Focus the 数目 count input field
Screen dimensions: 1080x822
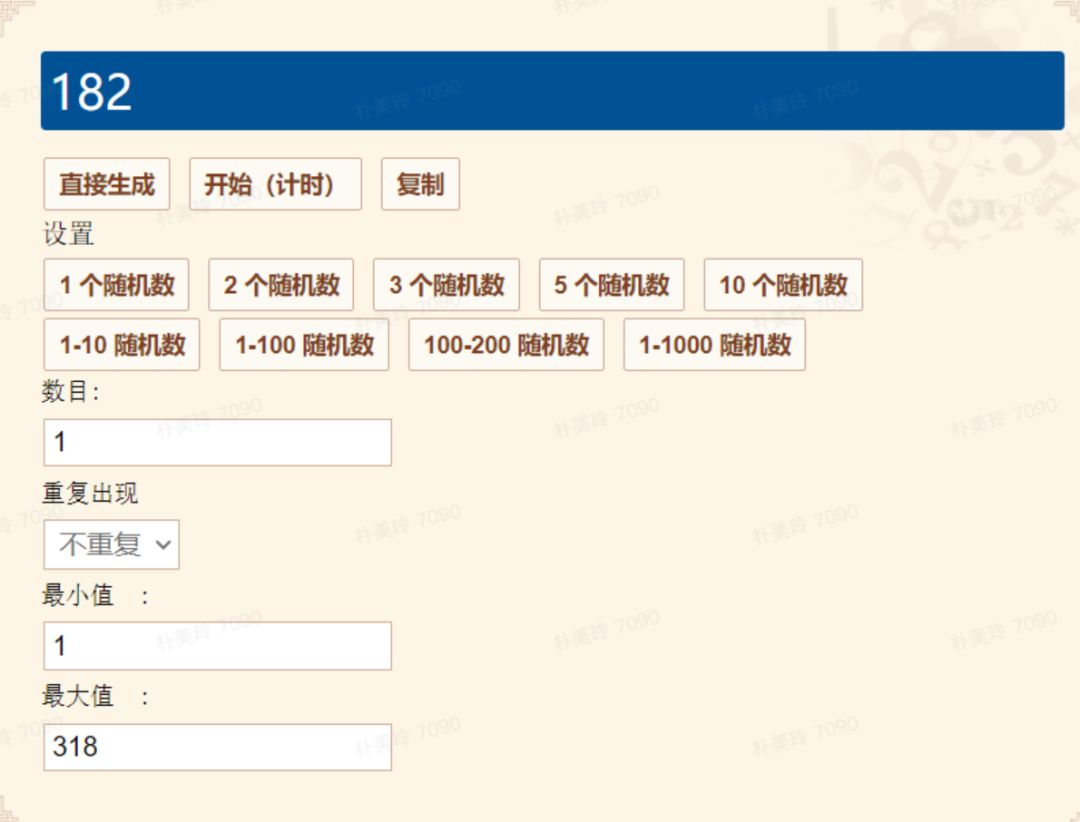[x=218, y=442]
